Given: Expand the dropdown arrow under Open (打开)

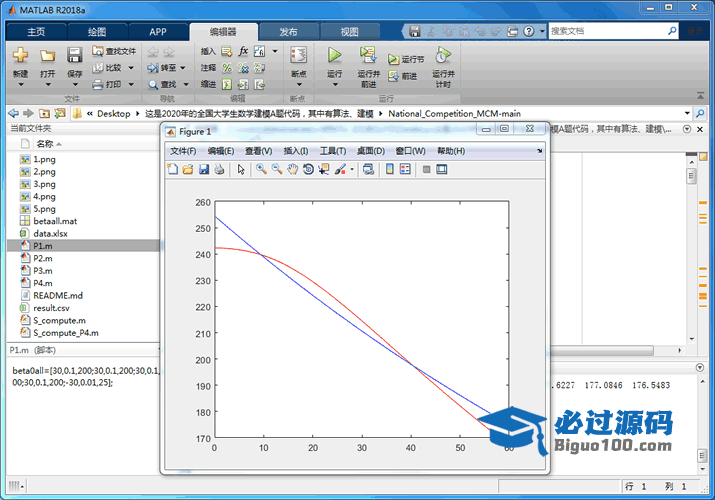Looking at the screenshot, I should coord(48,85).
